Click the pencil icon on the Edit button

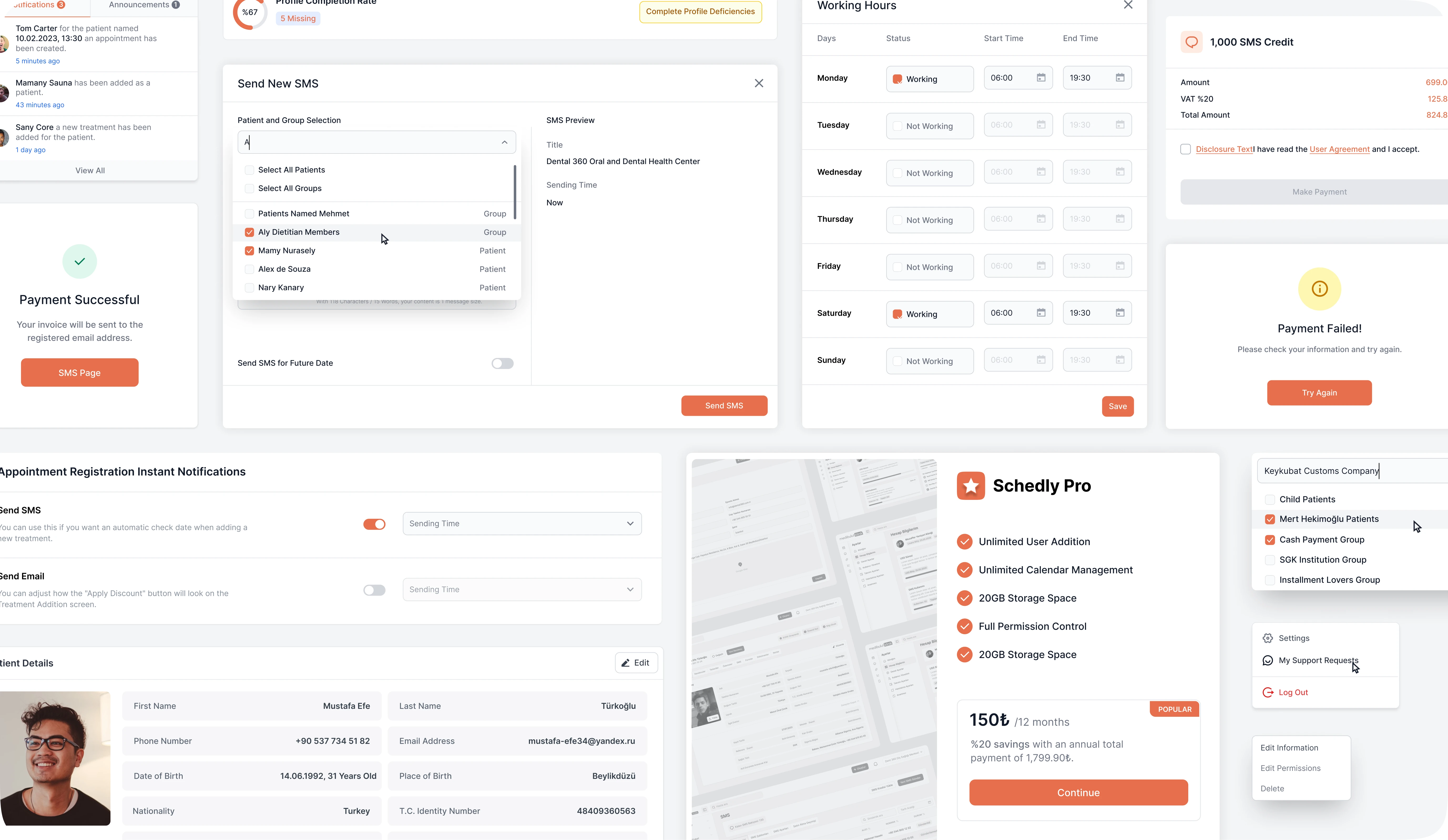tap(625, 663)
